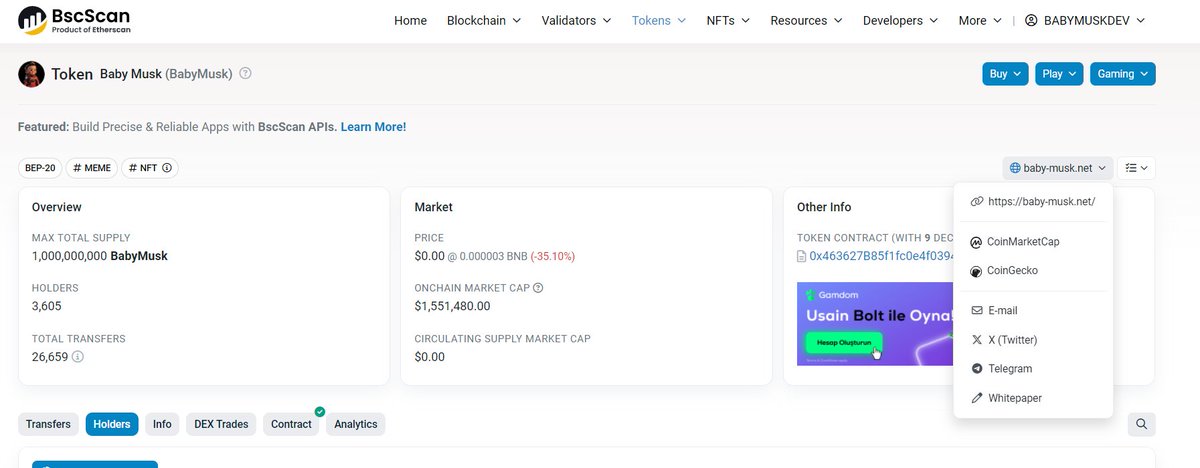The width and height of the screenshot is (1200, 468).
Task: Click the globe icon on baby-musk.net button
Action: (x=1016, y=168)
